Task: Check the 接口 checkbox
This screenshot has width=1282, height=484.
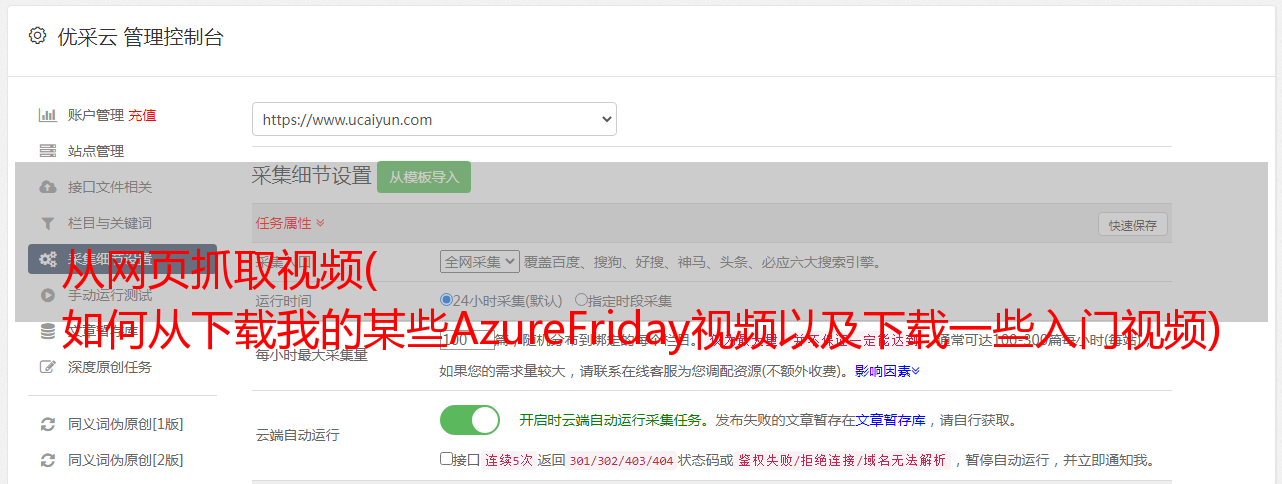Action: click(446, 459)
